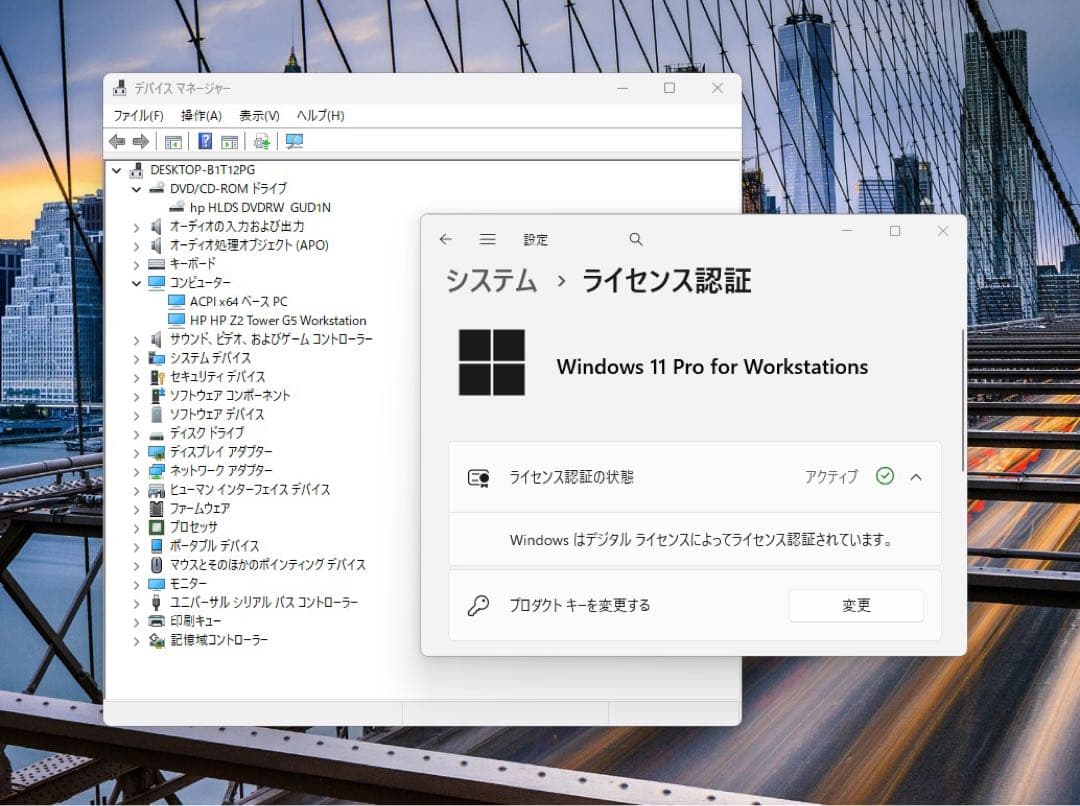Open the blue question mark Help icon
Screen dimensions: 1080x806
point(205,141)
